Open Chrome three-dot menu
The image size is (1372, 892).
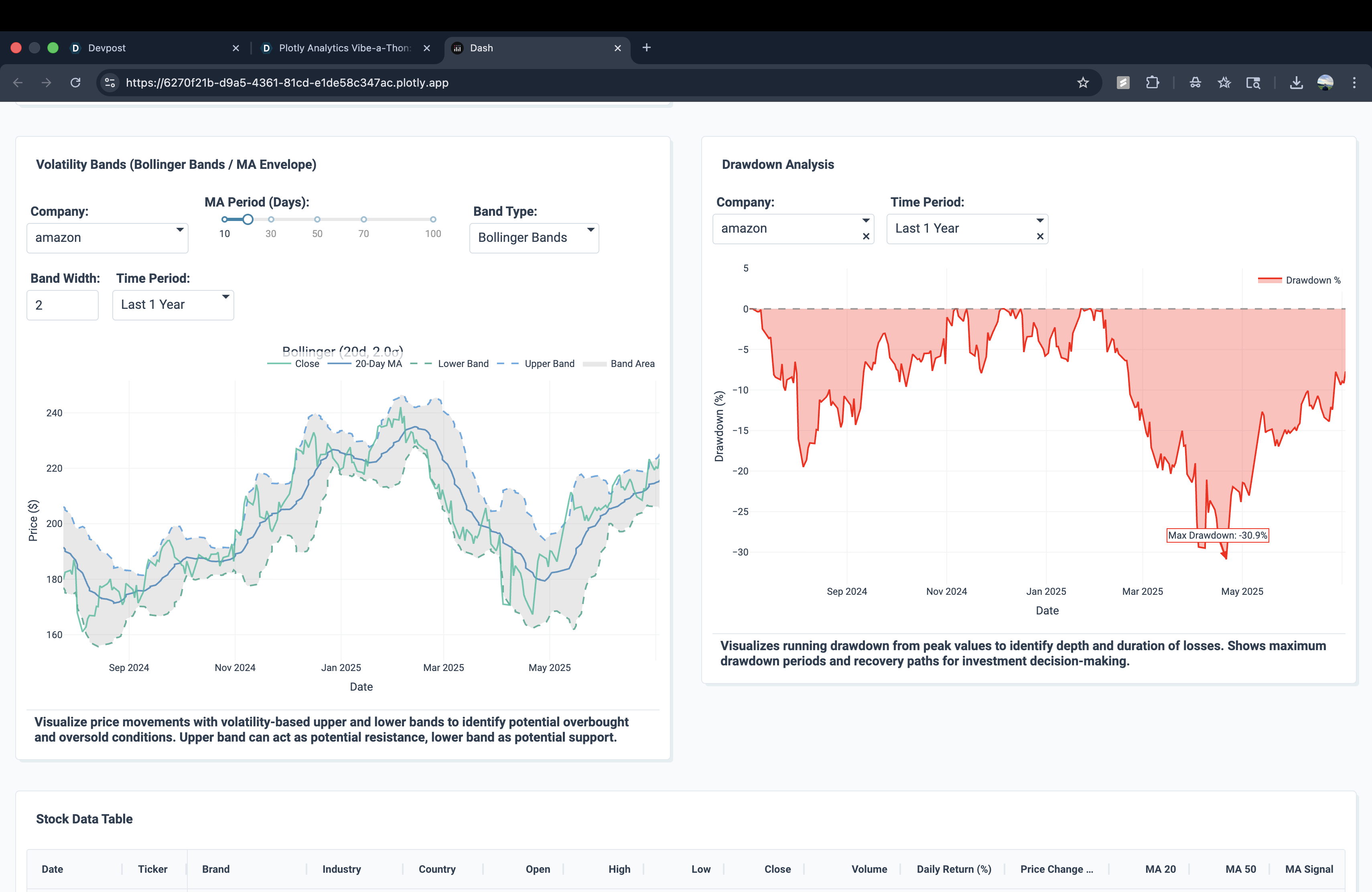point(1354,82)
